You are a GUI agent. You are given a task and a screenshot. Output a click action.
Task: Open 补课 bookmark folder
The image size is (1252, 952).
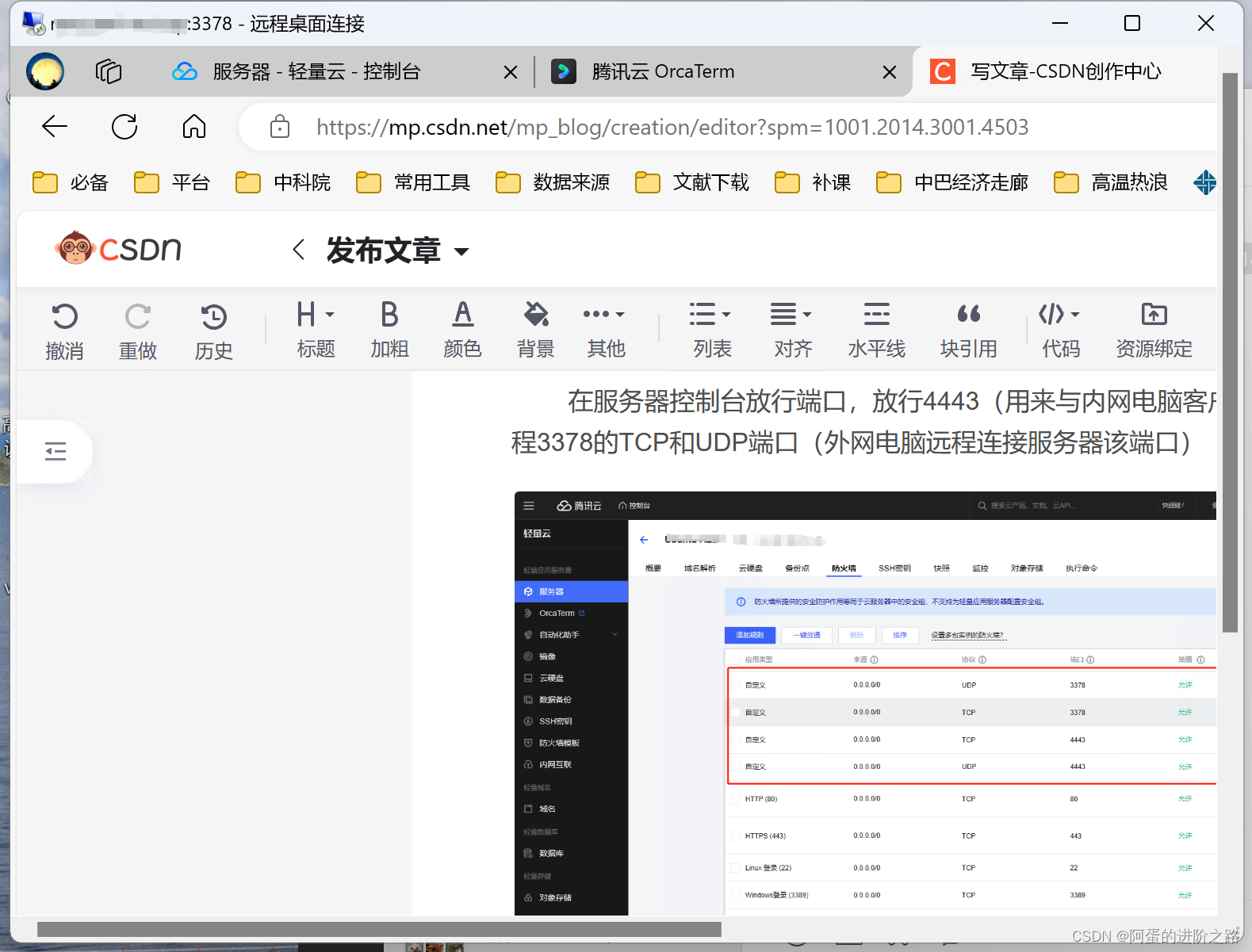pos(813,182)
